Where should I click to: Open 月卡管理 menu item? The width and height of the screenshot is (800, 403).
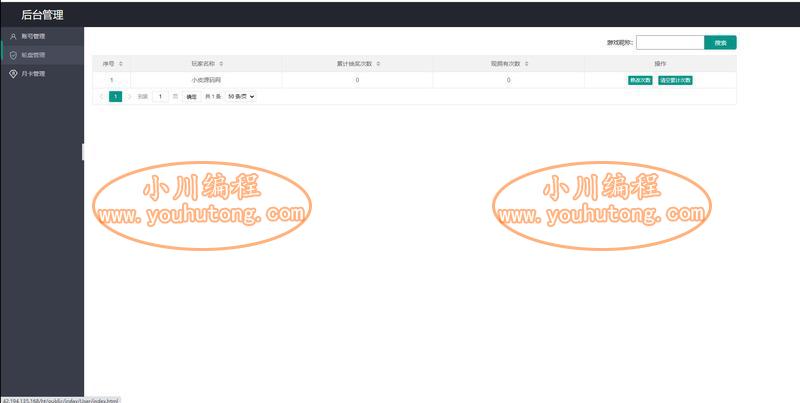pos(42,74)
